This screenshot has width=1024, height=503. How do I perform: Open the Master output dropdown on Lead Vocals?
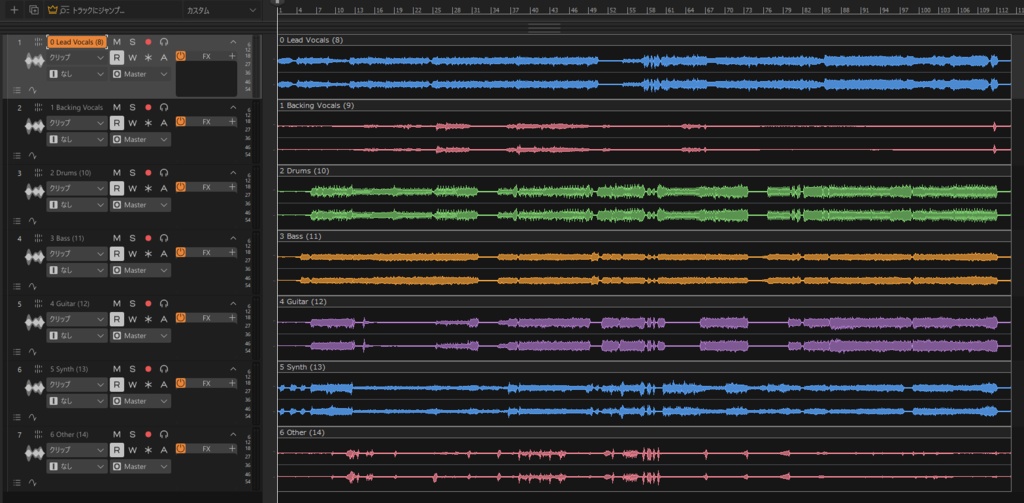pos(140,74)
